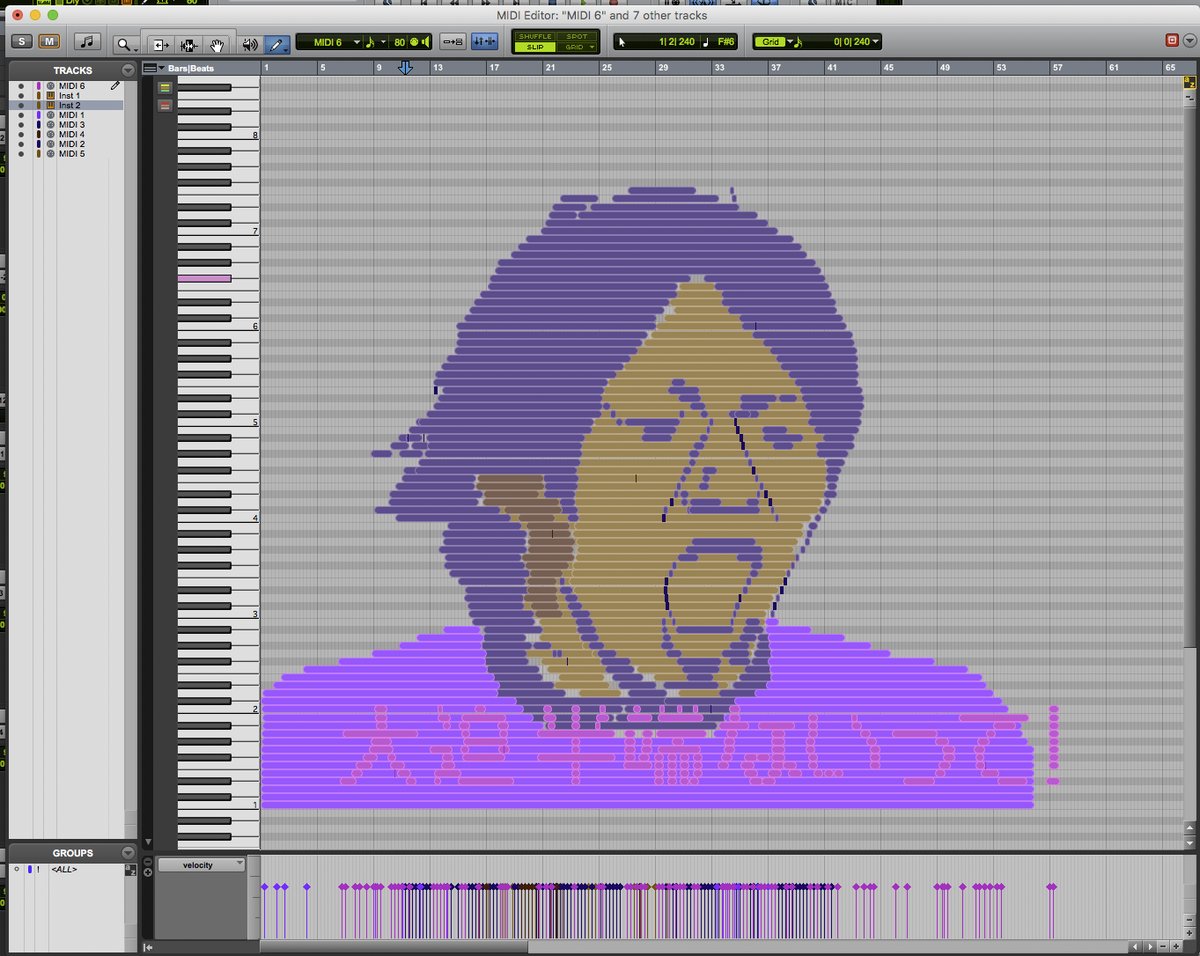Switch to Spot edit mode
This screenshot has height=956, width=1200.
pyautogui.click(x=577, y=36)
